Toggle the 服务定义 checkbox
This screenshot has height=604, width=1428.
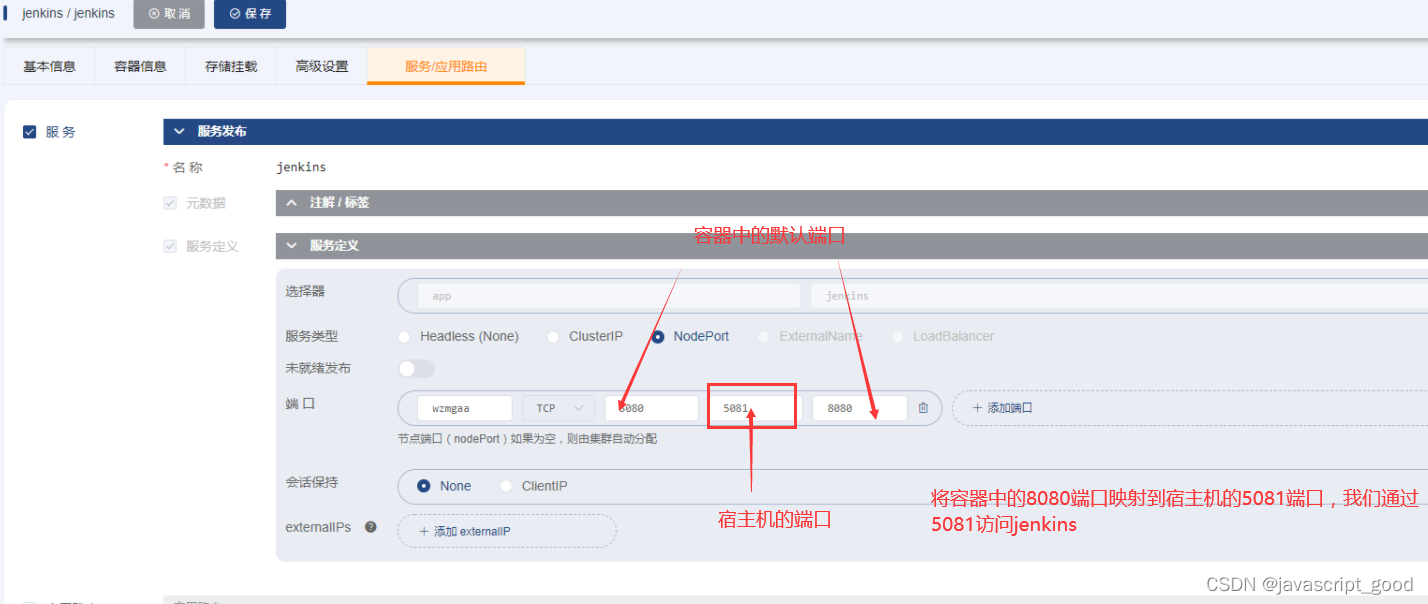tap(170, 246)
